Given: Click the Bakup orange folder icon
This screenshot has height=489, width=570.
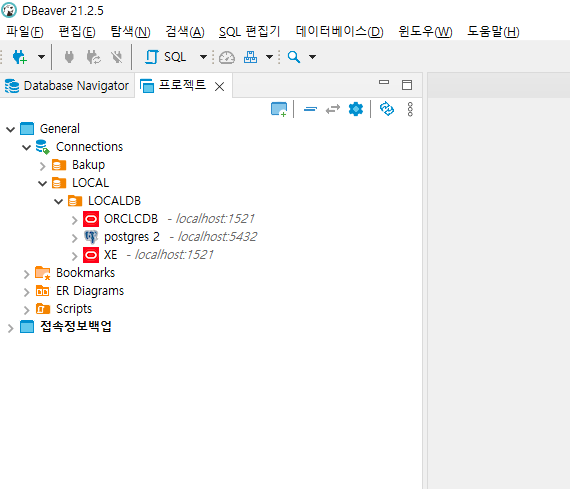Looking at the screenshot, I should pos(59,165).
